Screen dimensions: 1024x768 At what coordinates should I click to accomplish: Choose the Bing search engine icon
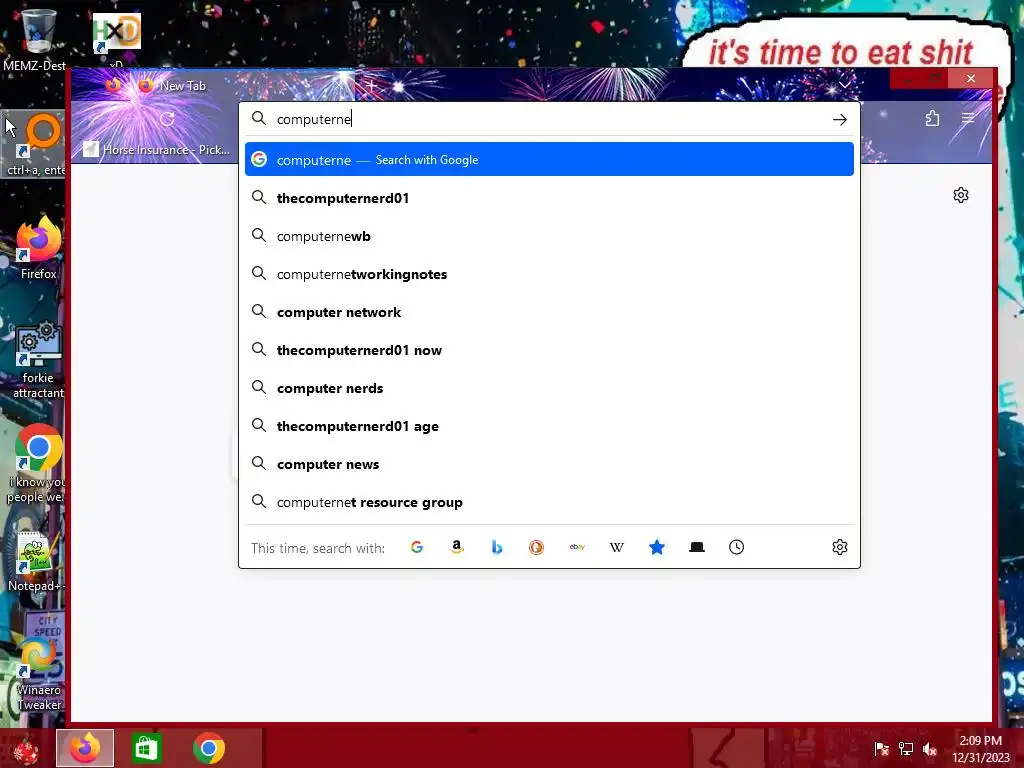click(x=496, y=547)
